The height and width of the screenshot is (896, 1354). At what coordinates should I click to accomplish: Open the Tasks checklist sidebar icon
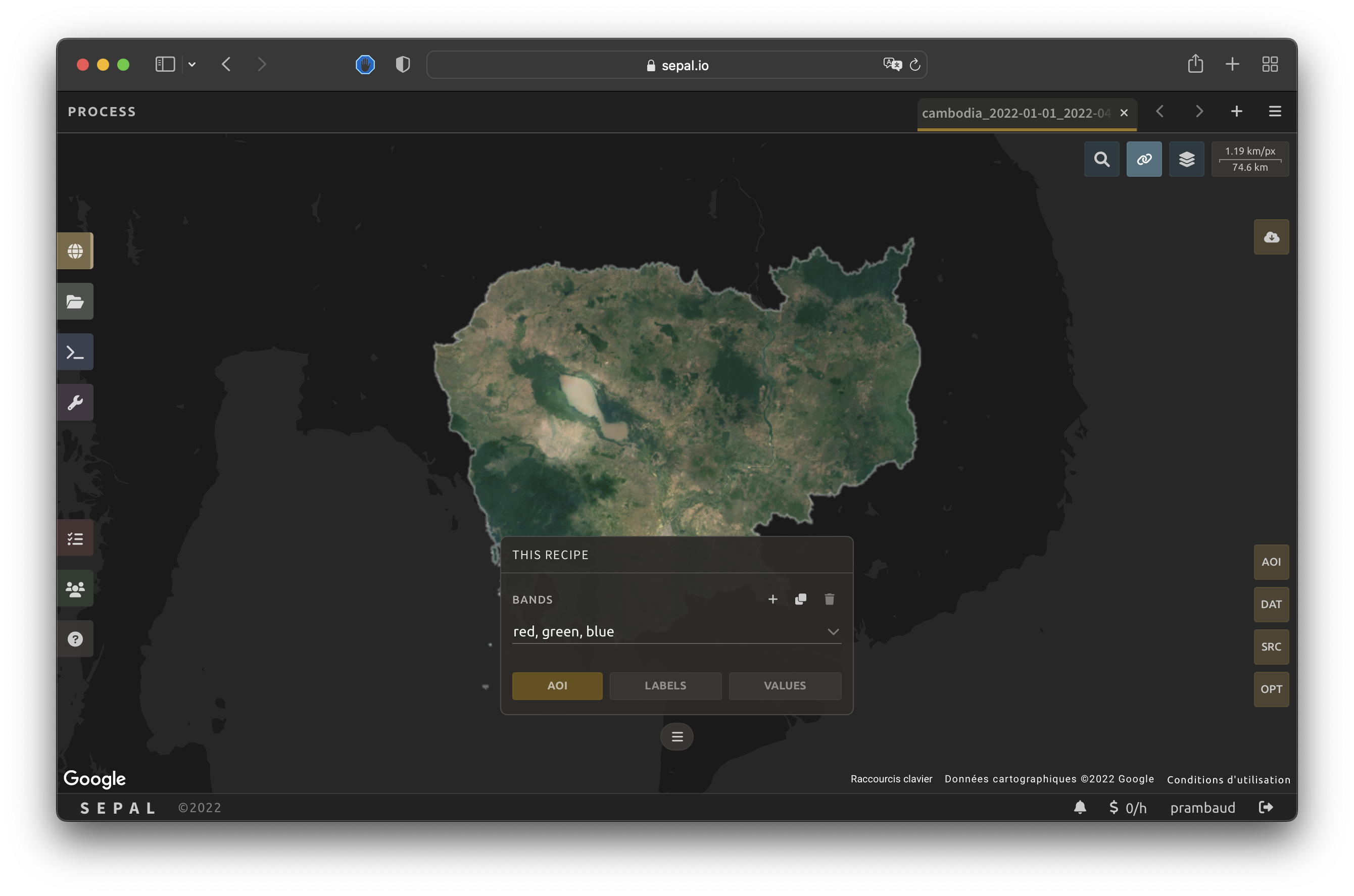tap(75, 538)
